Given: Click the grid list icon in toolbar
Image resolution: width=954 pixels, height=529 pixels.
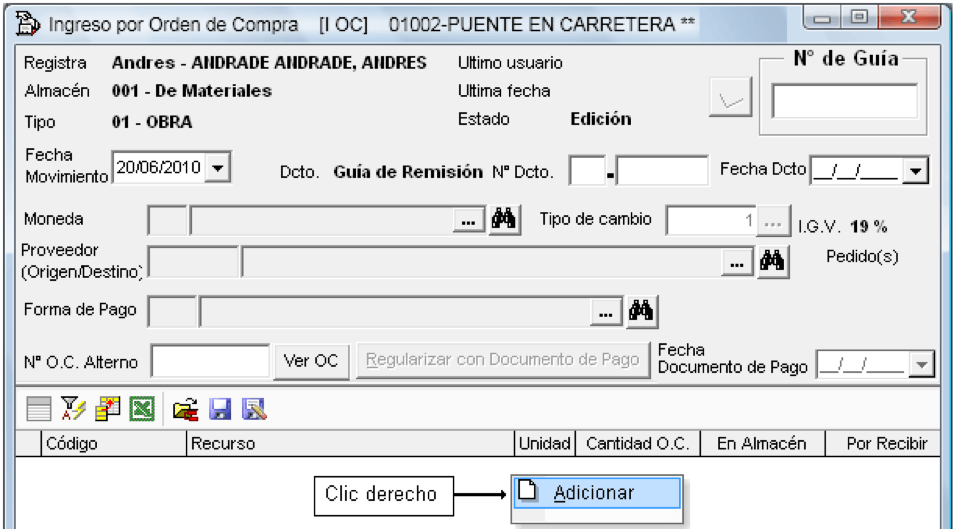Looking at the screenshot, I should point(38,409).
